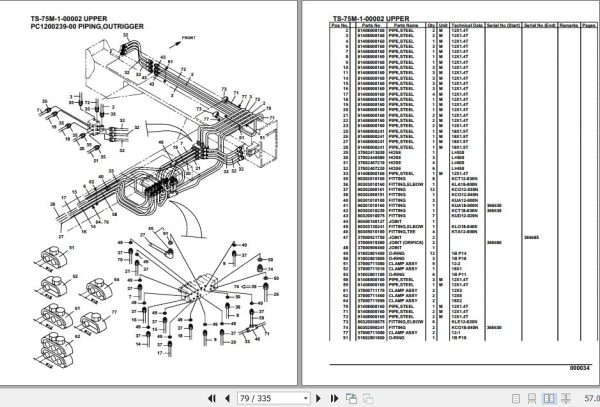Jump to the last page
The image size is (600, 407).
334,398
